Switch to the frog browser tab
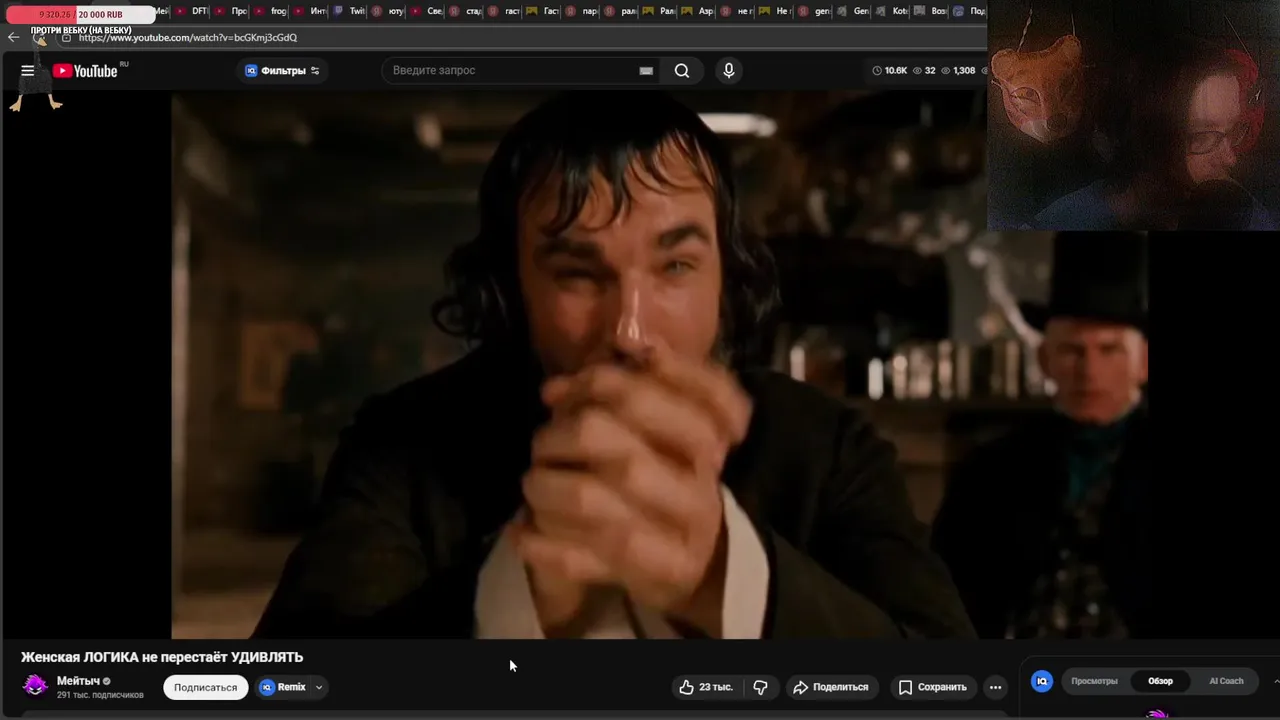Screen dimensions: 1280x720 point(271,11)
